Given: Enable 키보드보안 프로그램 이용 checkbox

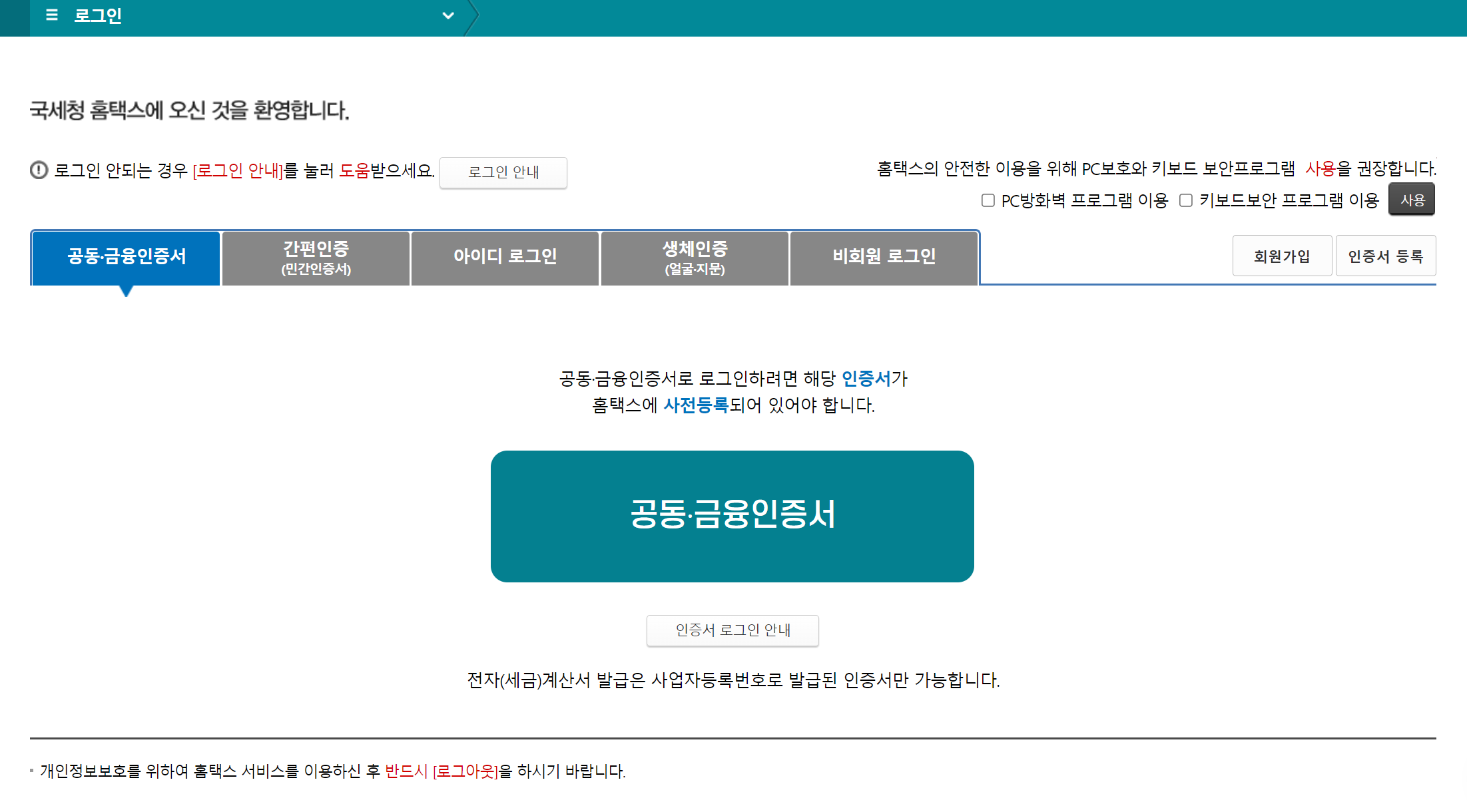Looking at the screenshot, I should coord(1186,200).
